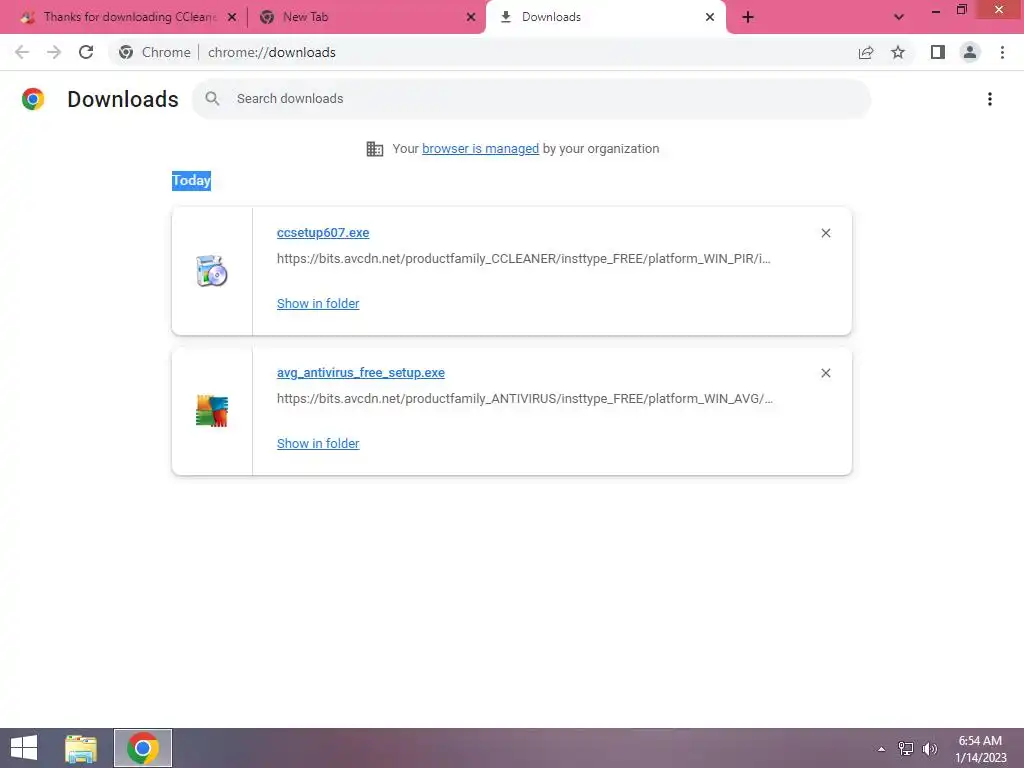Click the Chrome taskbar icon
The height and width of the screenshot is (768, 1024).
[143, 748]
